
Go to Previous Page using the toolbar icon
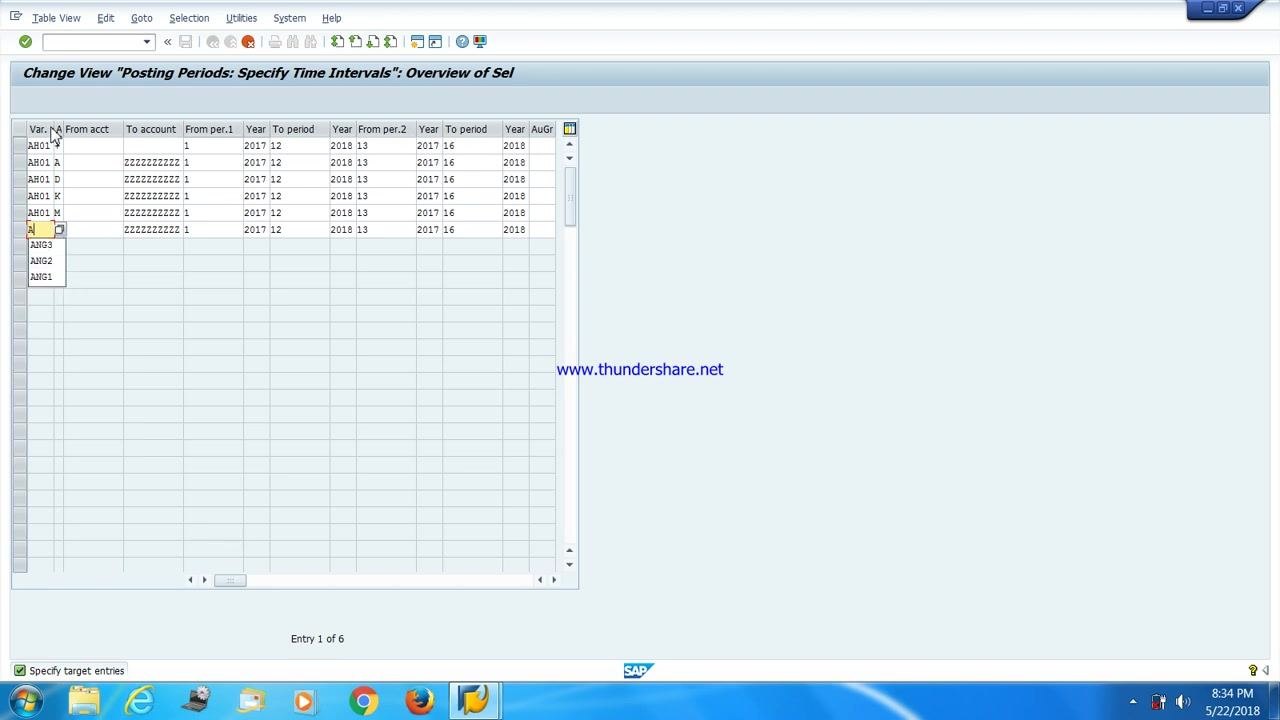[x=355, y=42]
